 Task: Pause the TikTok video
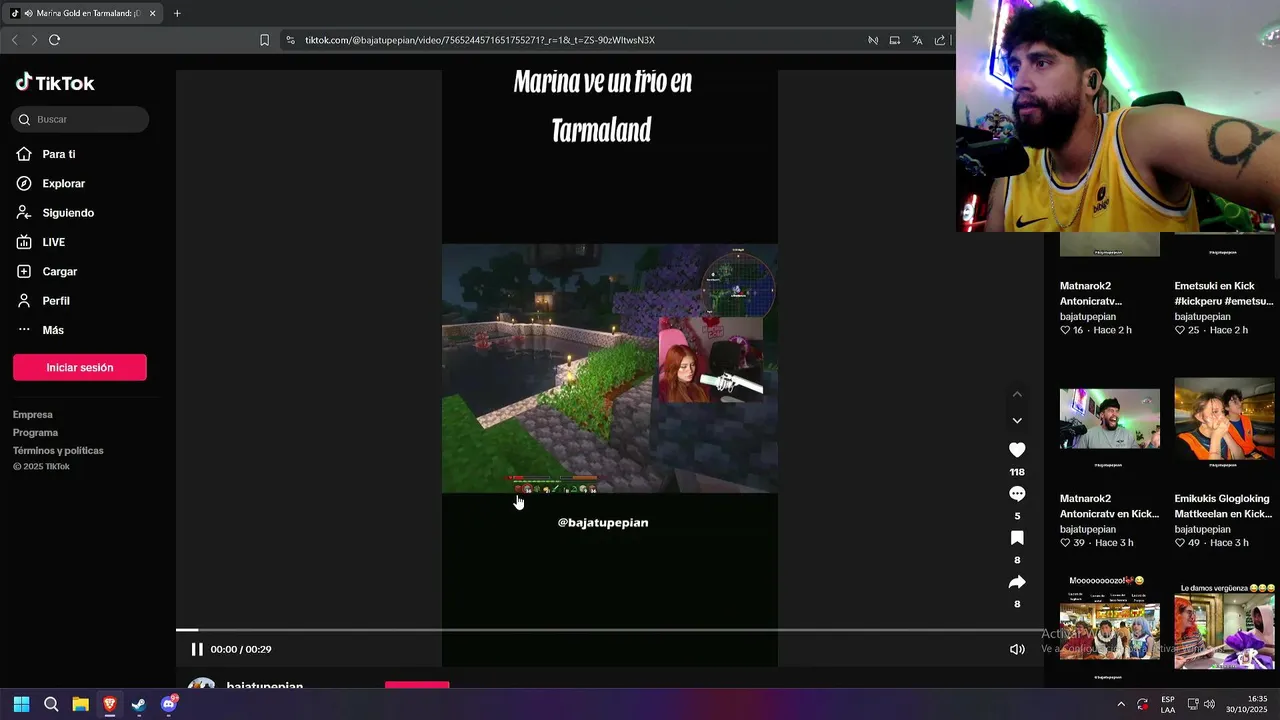[197, 649]
